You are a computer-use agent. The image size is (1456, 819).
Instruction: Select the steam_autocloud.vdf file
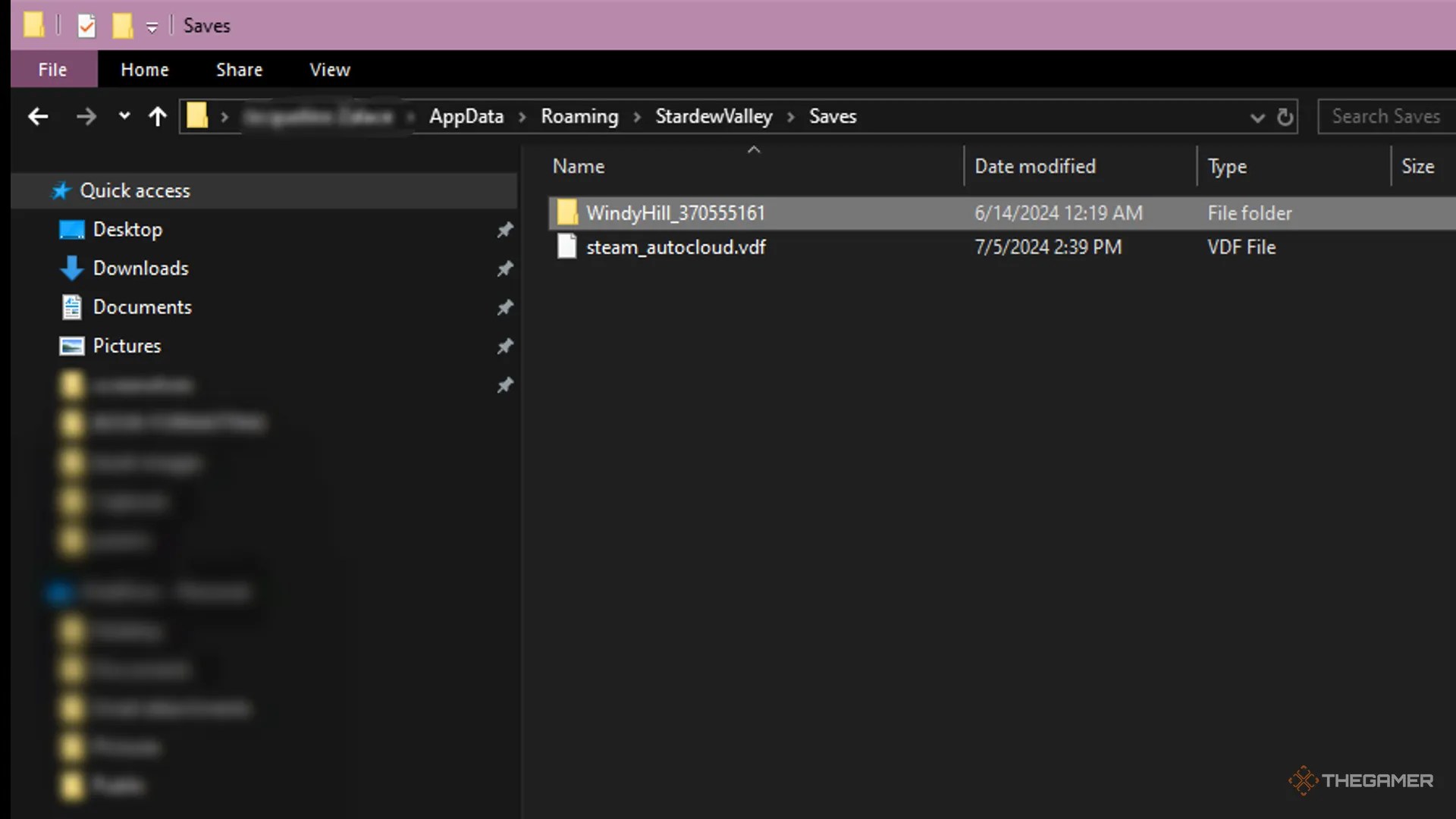[675, 247]
